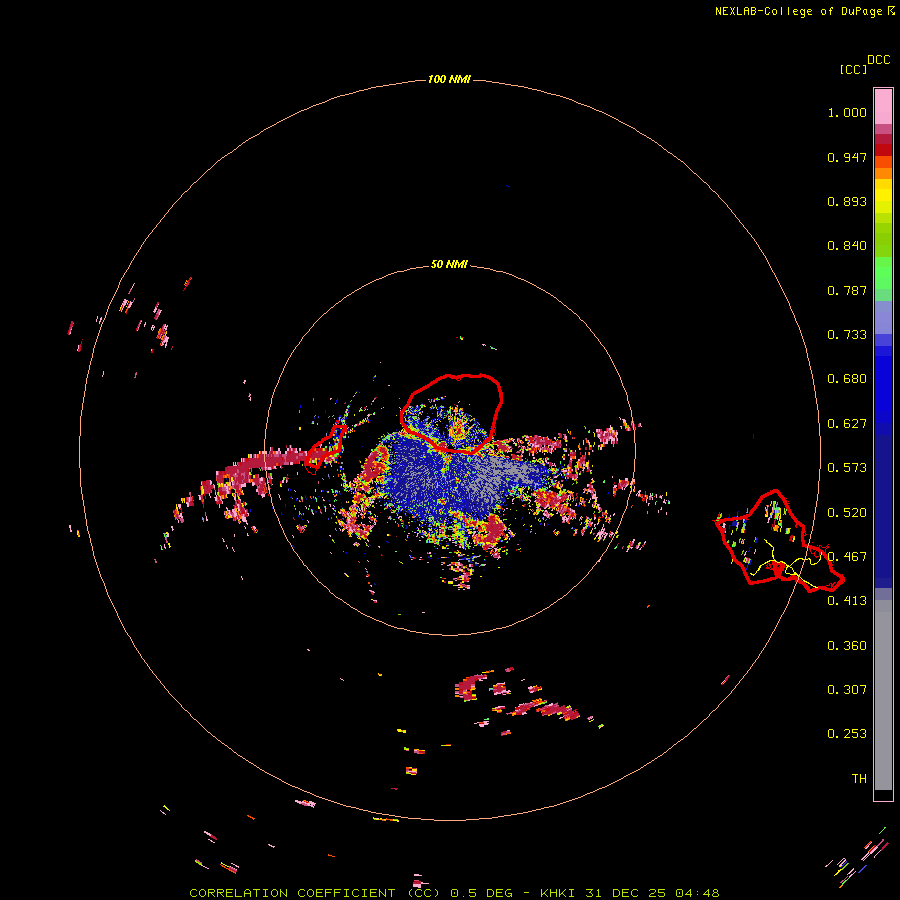Viewport: 900px width, 900px height.
Task: Click the 0.947 color scale value
Action: click(x=847, y=157)
